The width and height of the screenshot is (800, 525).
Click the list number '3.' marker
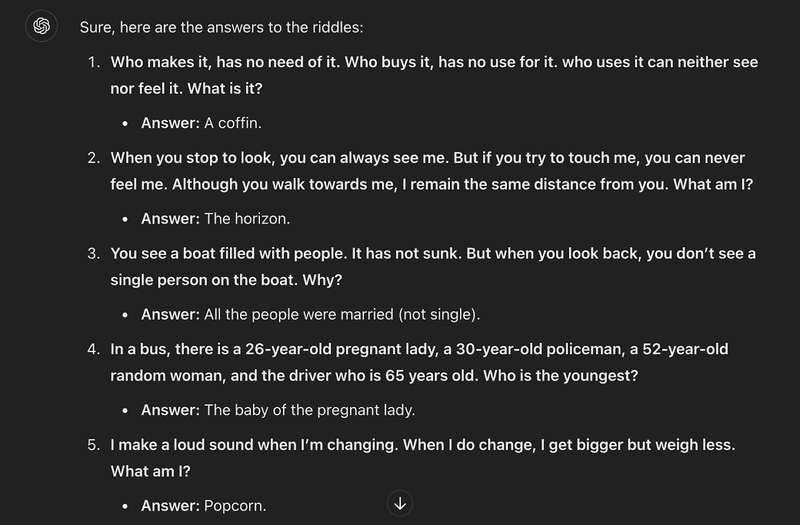pos(93,254)
